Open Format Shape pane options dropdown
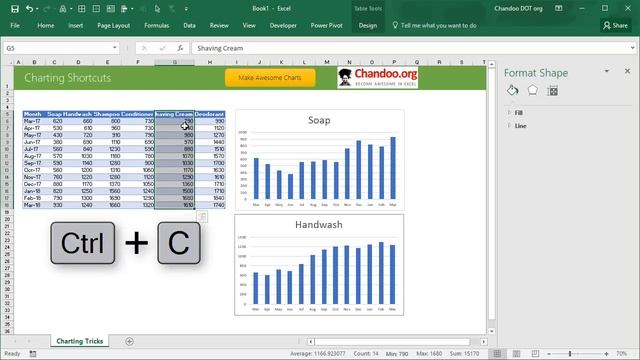Viewport: 640px width, 360px height. (x=607, y=71)
